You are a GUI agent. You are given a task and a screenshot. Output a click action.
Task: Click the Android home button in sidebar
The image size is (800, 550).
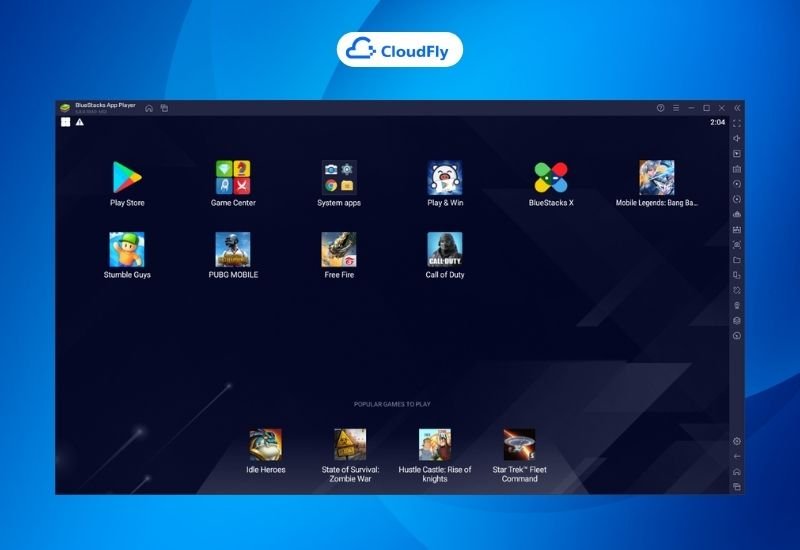coord(737,472)
